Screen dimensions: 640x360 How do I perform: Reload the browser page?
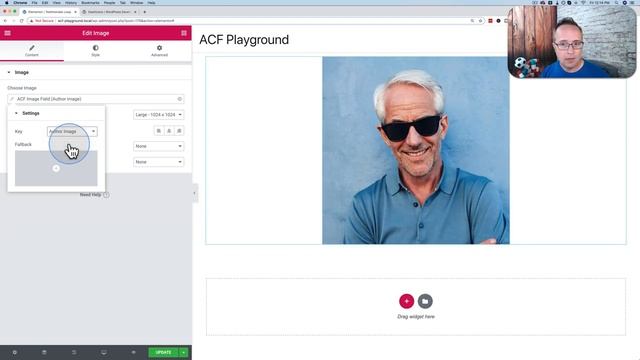point(22,21)
